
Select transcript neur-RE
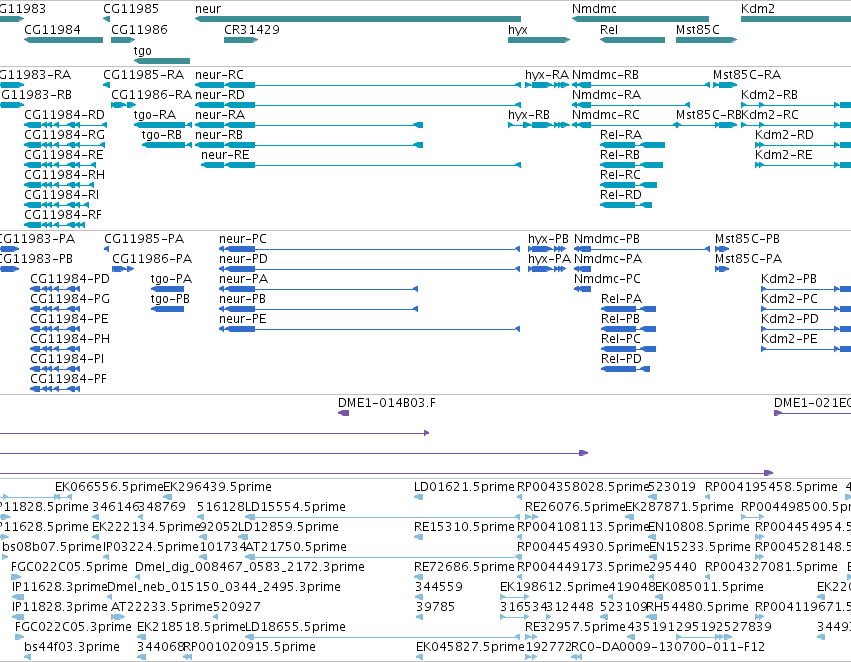tap(361, 165)
